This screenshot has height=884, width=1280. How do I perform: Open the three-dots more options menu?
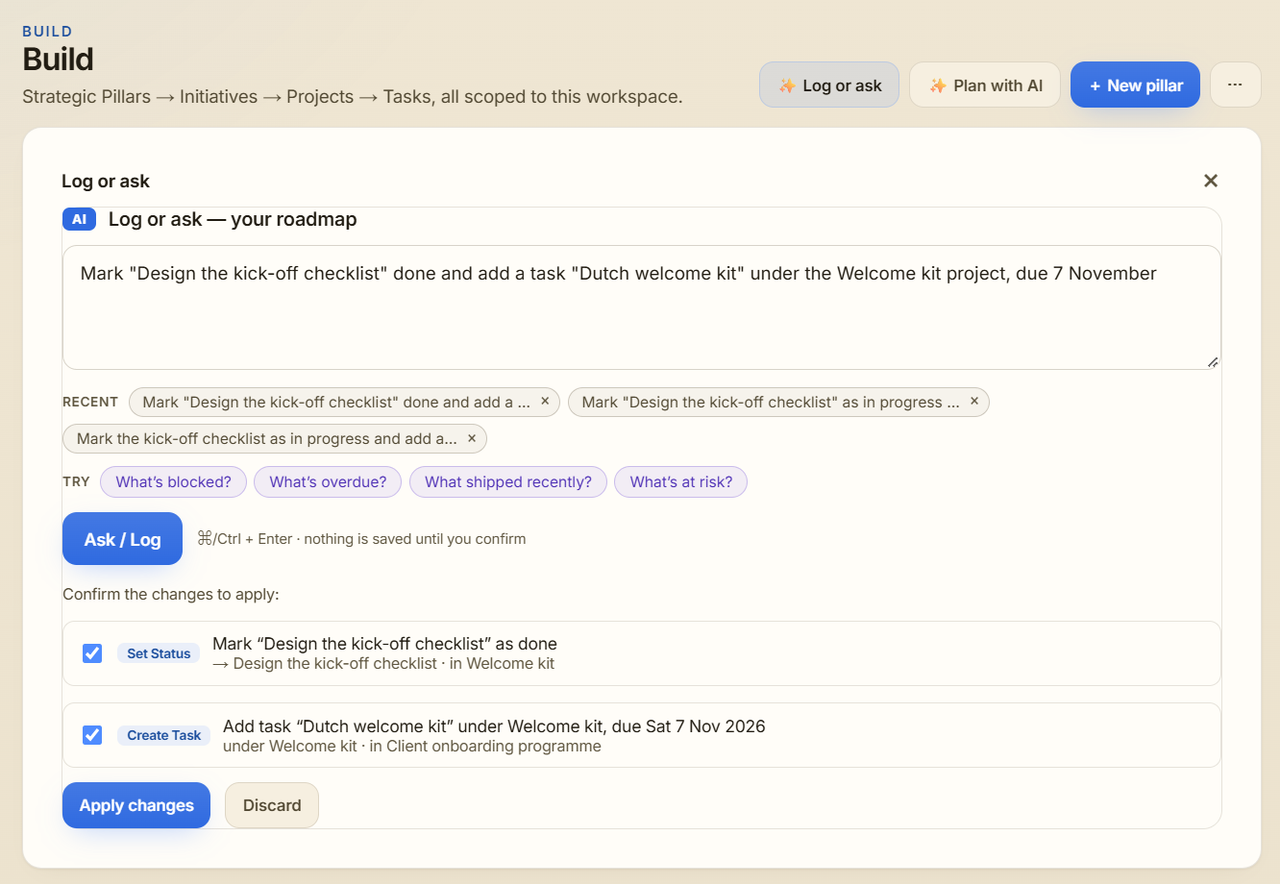point(1235,85)
